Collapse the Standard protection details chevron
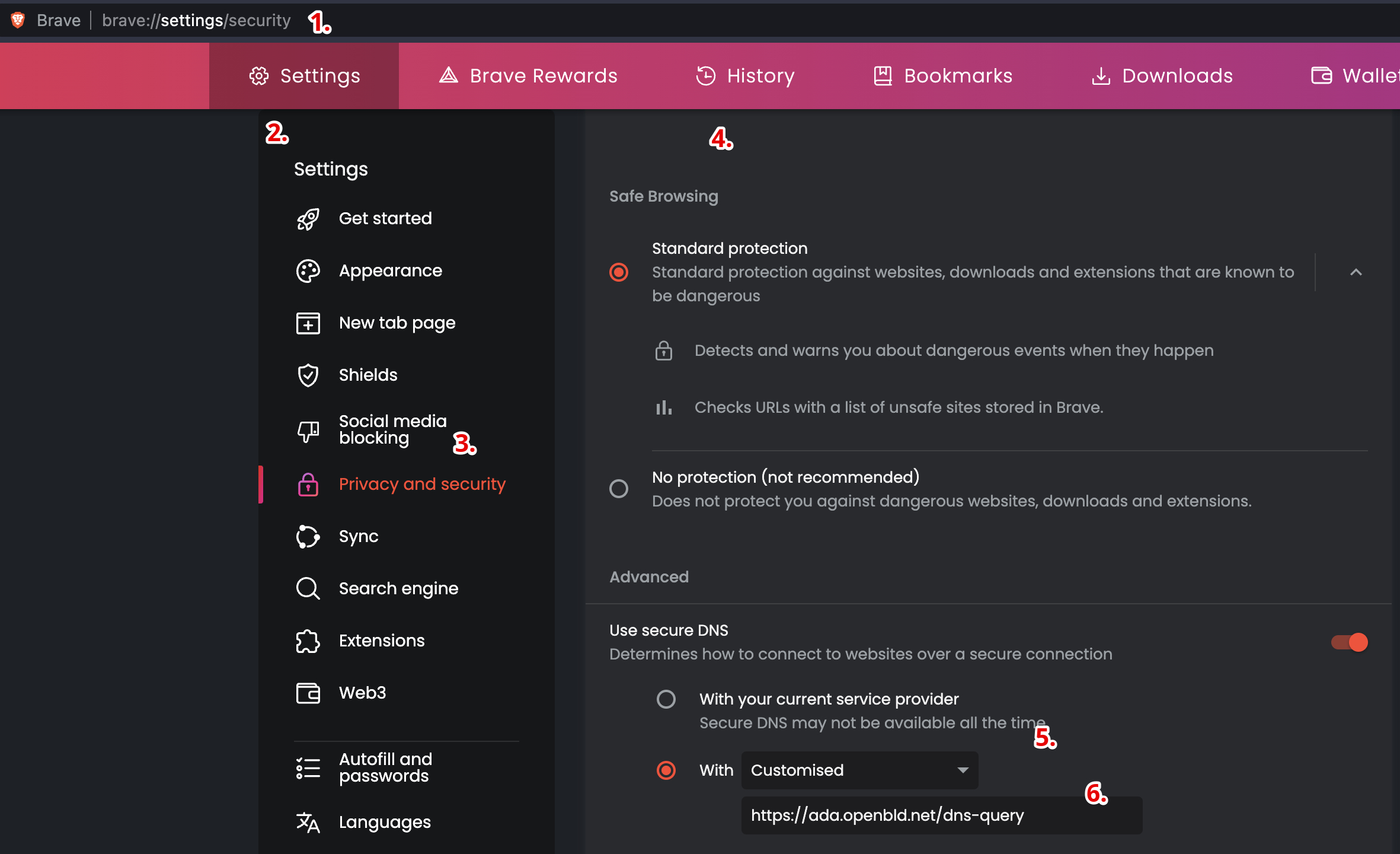 tap(1356, 272)
